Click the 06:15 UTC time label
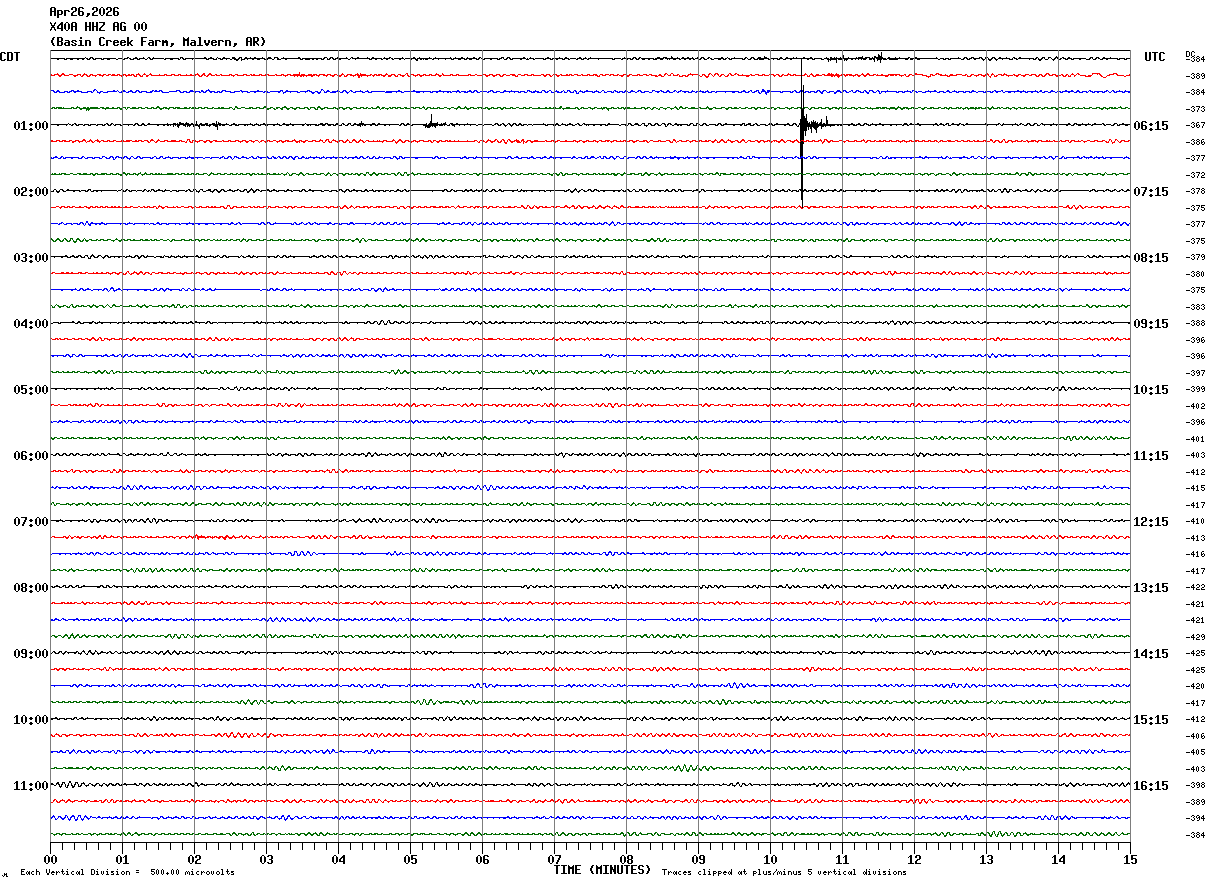Screen dimensions: 1210x886 (x=1150, y=125)
